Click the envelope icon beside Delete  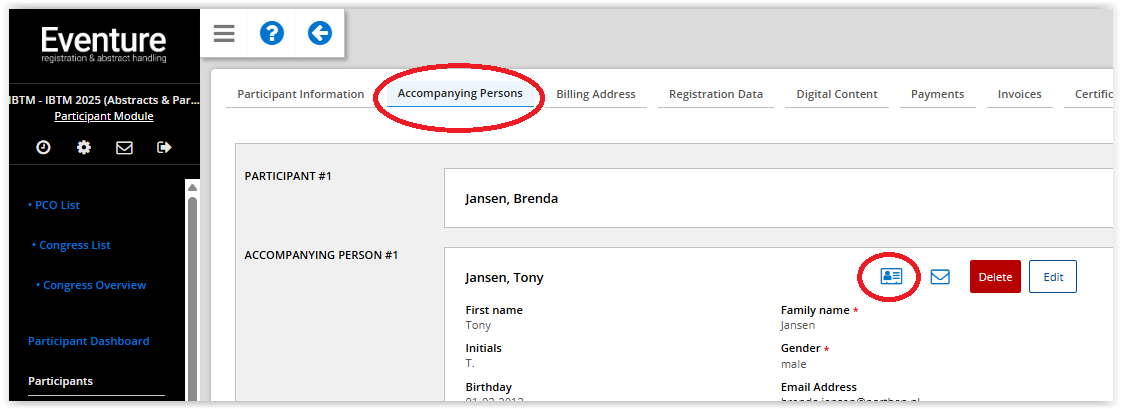(x=940, y=277)
